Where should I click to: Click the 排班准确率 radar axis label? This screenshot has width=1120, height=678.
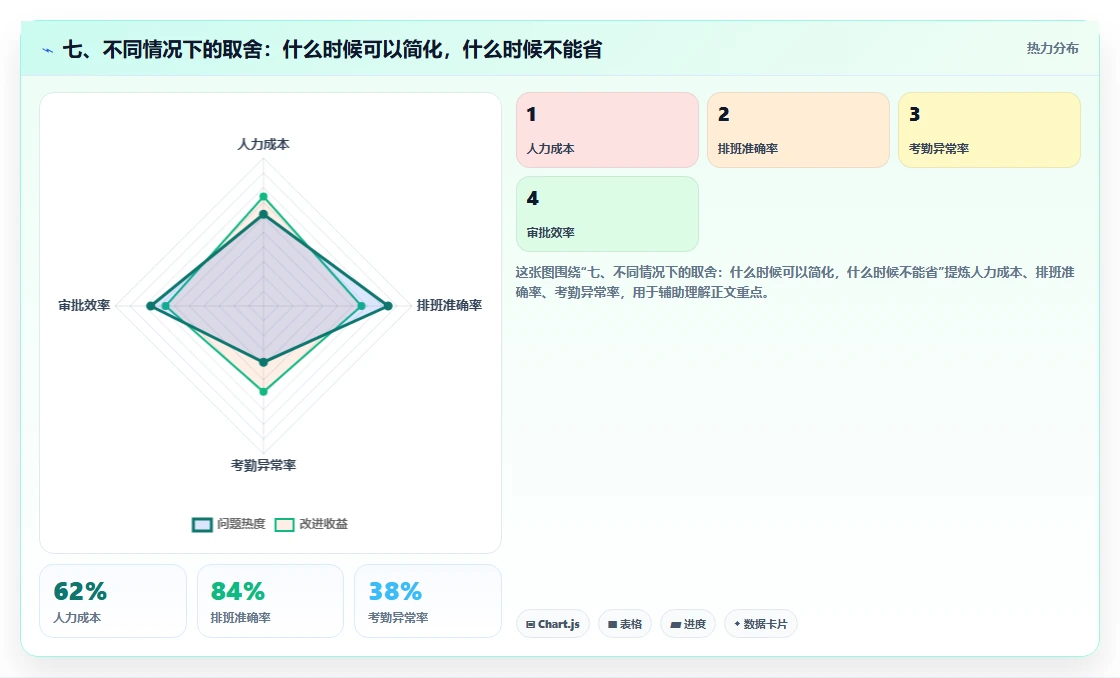[x=449, y=305]
